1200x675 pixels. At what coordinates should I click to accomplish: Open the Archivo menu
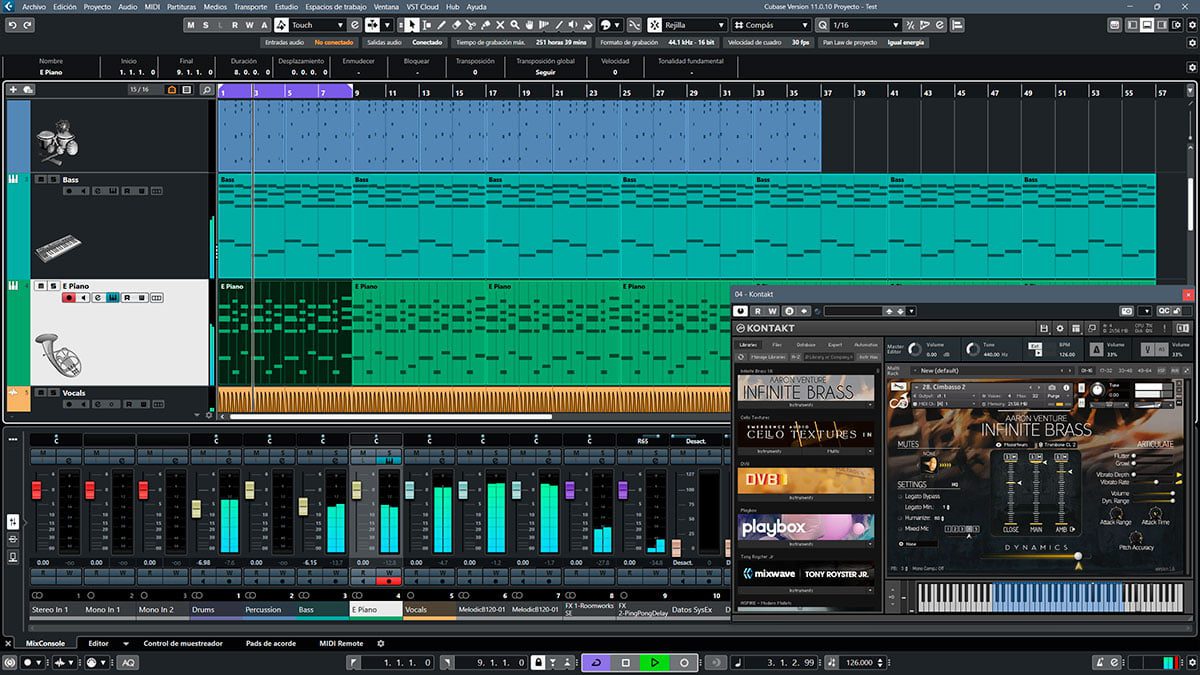[x=33, y=6]
